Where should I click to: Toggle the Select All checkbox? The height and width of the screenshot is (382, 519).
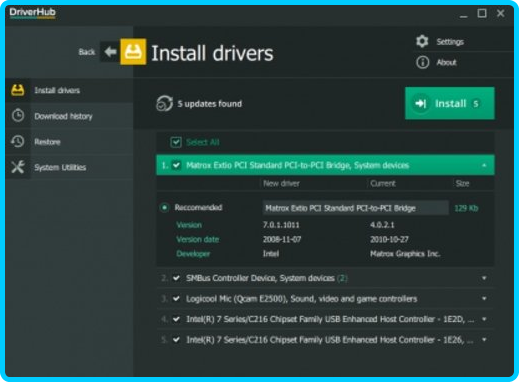click(x=176, y=142)
